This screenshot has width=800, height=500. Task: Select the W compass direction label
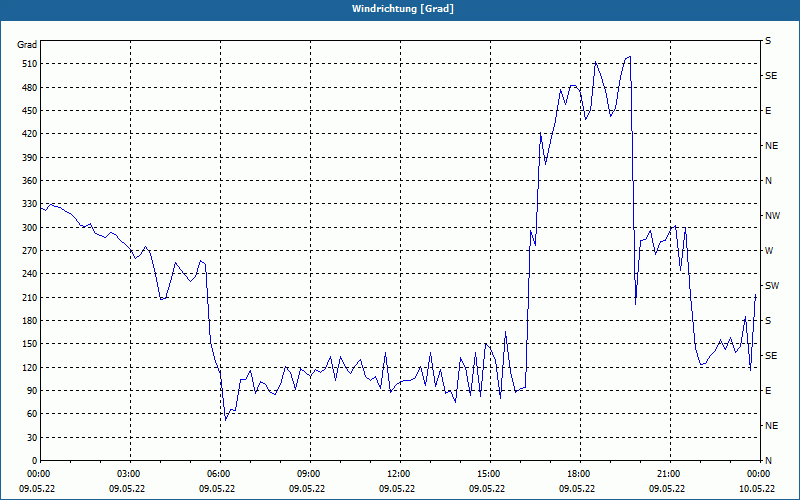click(x=769, y=251)
